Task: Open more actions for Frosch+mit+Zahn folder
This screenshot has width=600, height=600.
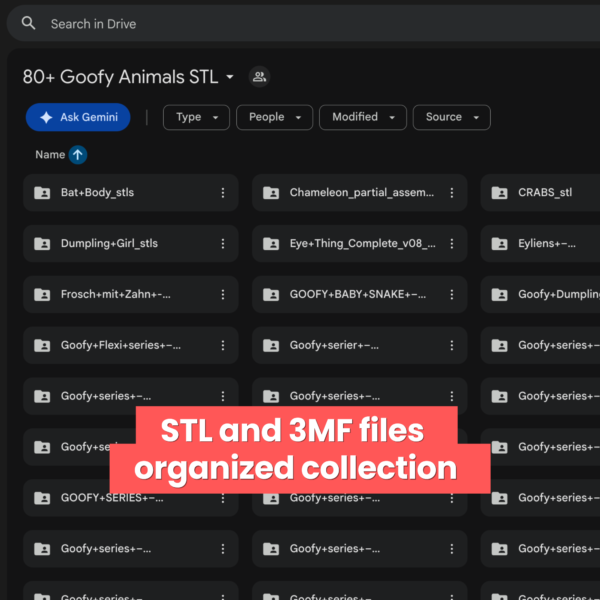Action: tap(223, 294)
